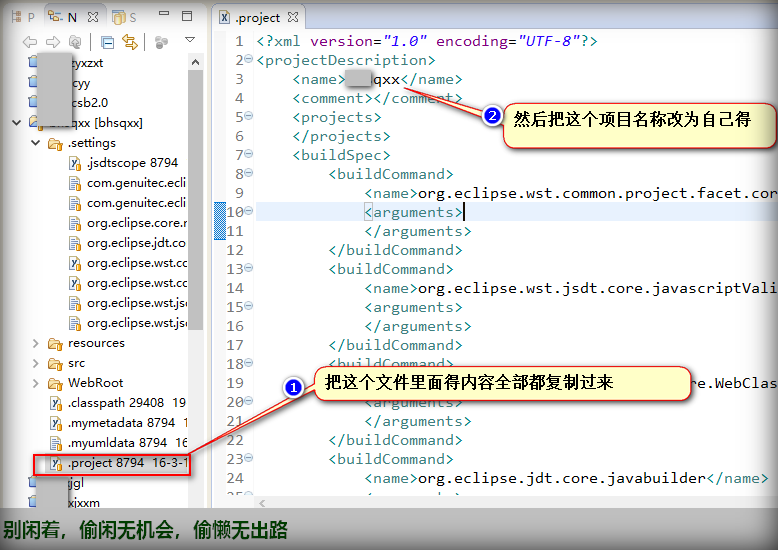Select the project ending in cyy
Screen dimensions: 778x550
81,83
